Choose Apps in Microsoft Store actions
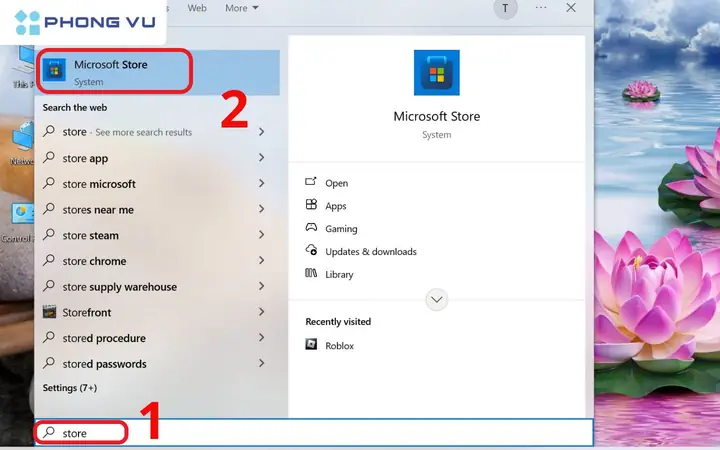Screen dimensions: 720x450 pos(336,206)
